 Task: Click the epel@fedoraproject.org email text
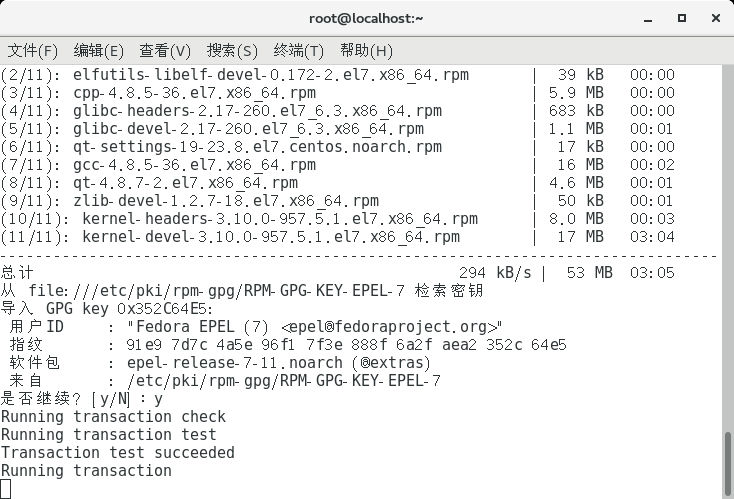coord(391,327)
